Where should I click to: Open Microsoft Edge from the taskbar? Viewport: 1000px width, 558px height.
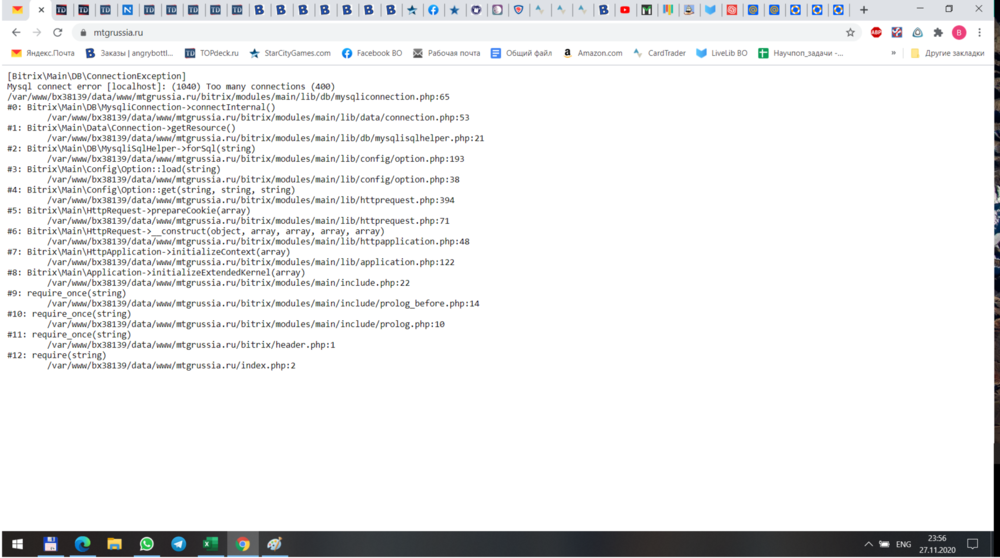pos(82,544)
